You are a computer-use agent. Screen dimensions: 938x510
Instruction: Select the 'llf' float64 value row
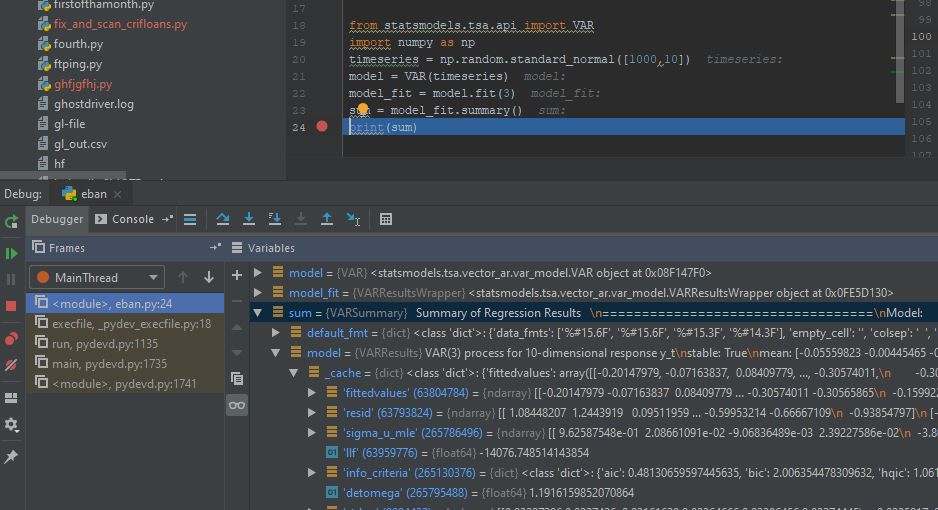(594, 453)
